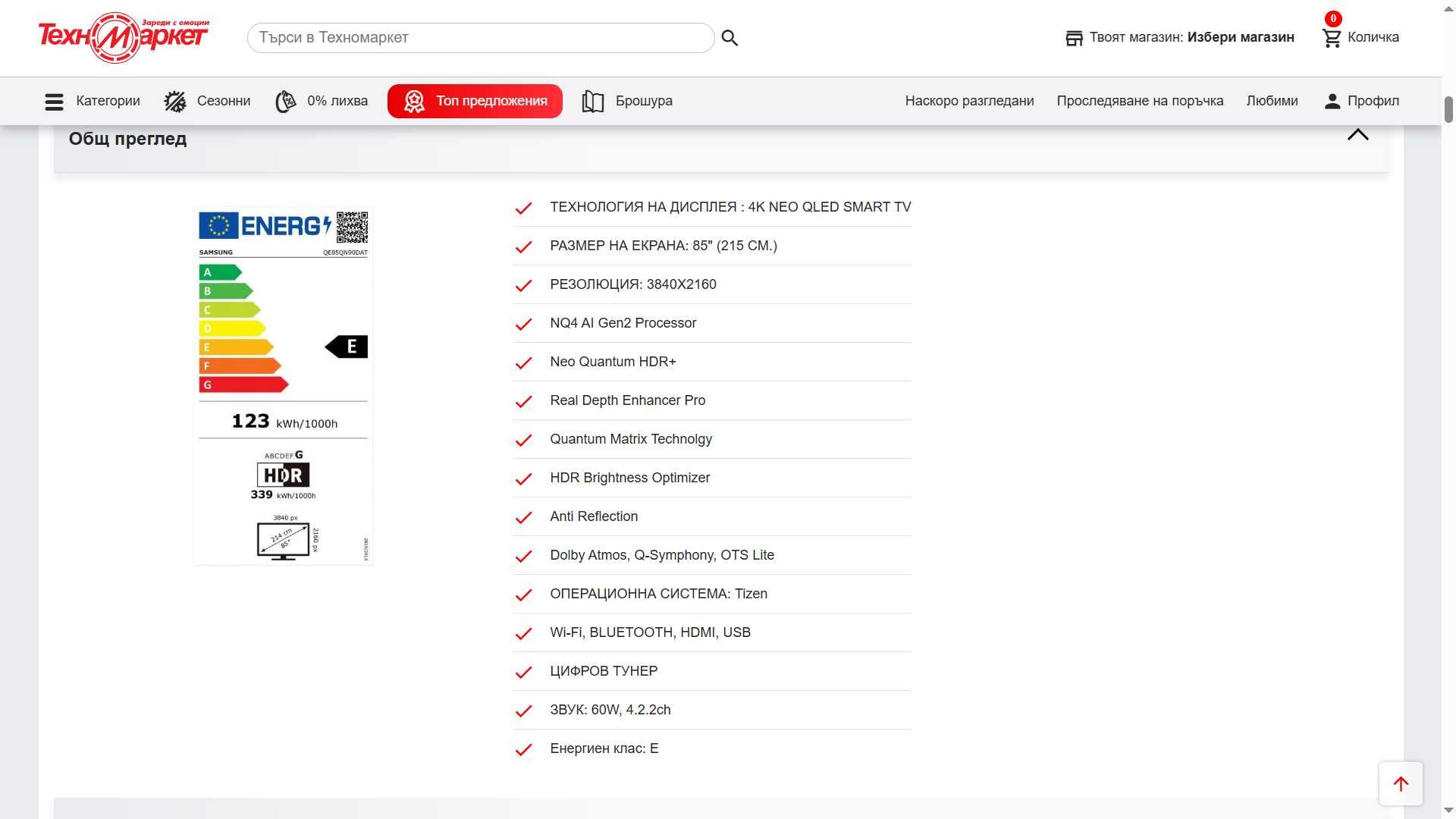Click the page vertical scrollbar thumb
The image size is (1456, 819).
point(1448,109)
